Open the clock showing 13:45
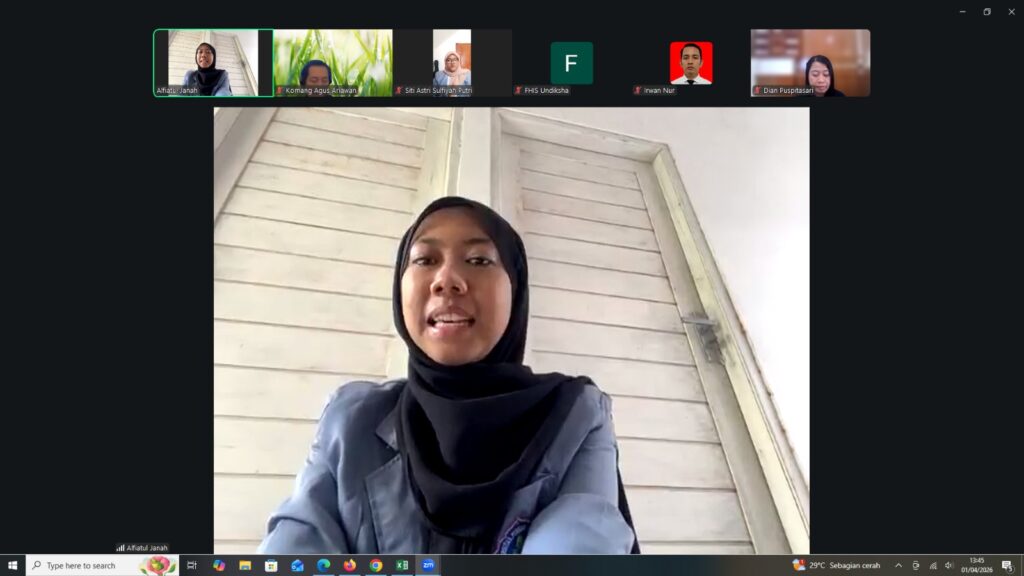The height and width of the screenshot is (576, 1024). pyautogui.click(x=976, y=565)
